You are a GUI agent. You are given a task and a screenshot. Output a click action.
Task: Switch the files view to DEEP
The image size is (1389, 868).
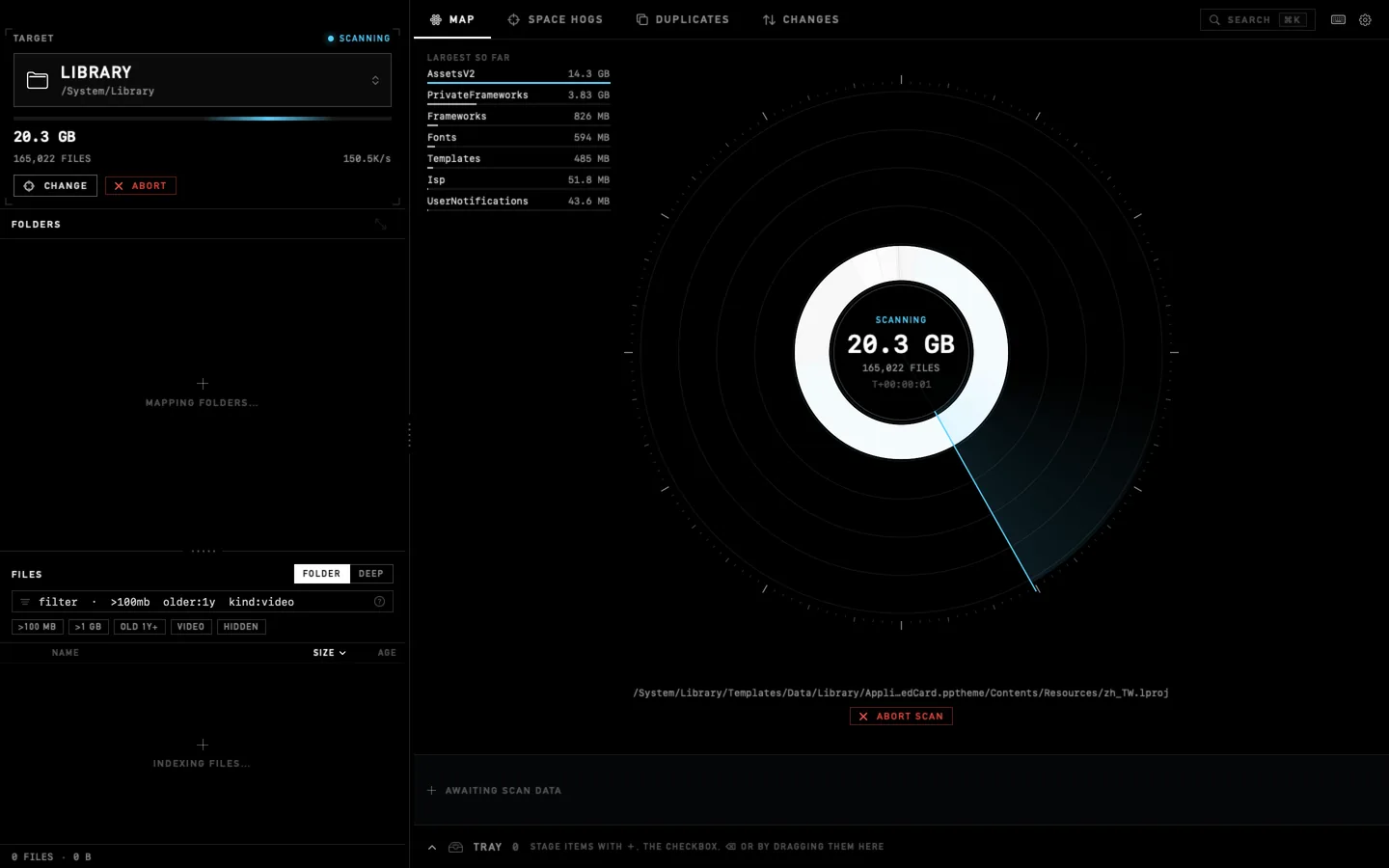pos(371,574)
